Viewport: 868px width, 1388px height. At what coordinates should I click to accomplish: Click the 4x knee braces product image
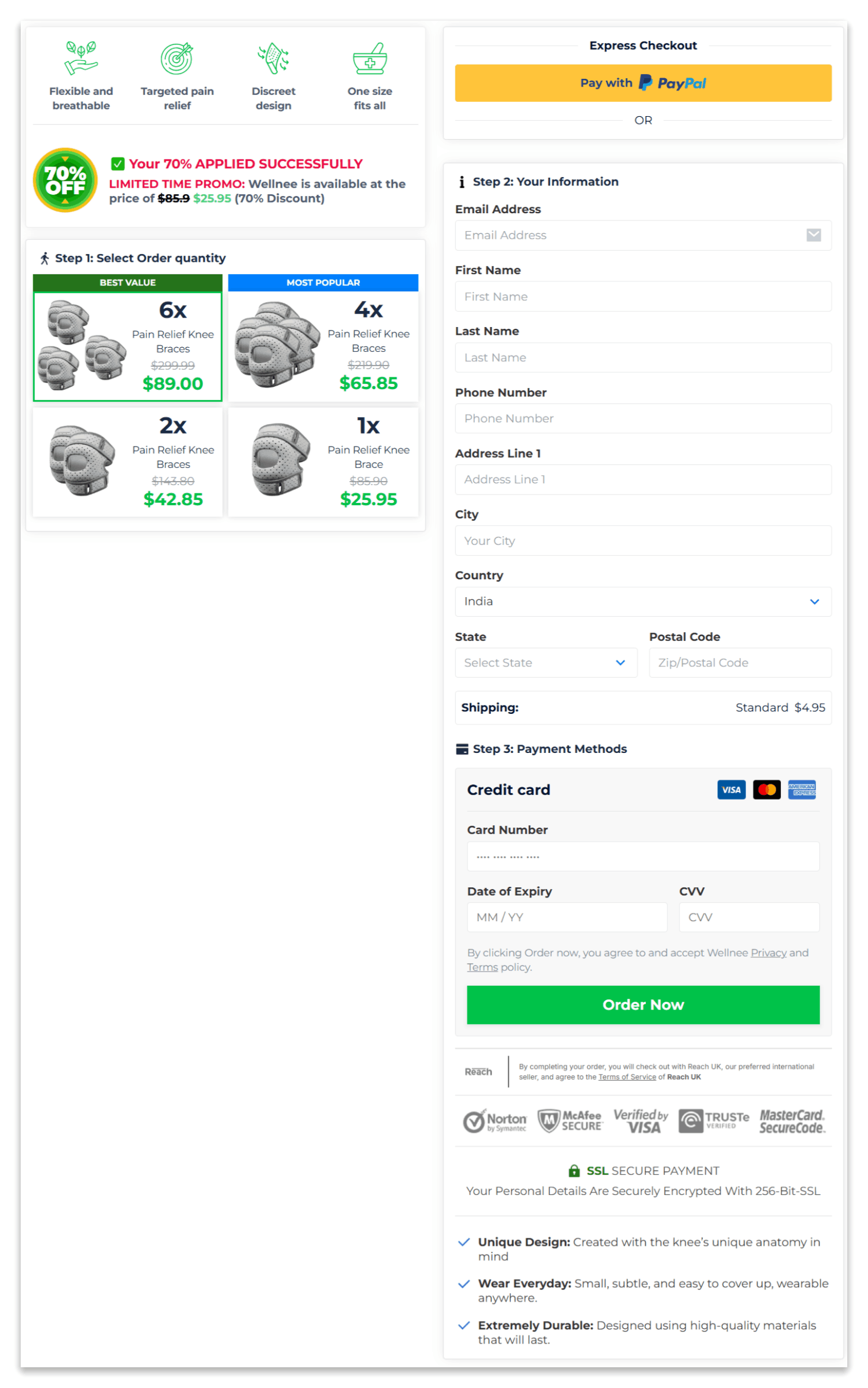(x=277, y=344)
